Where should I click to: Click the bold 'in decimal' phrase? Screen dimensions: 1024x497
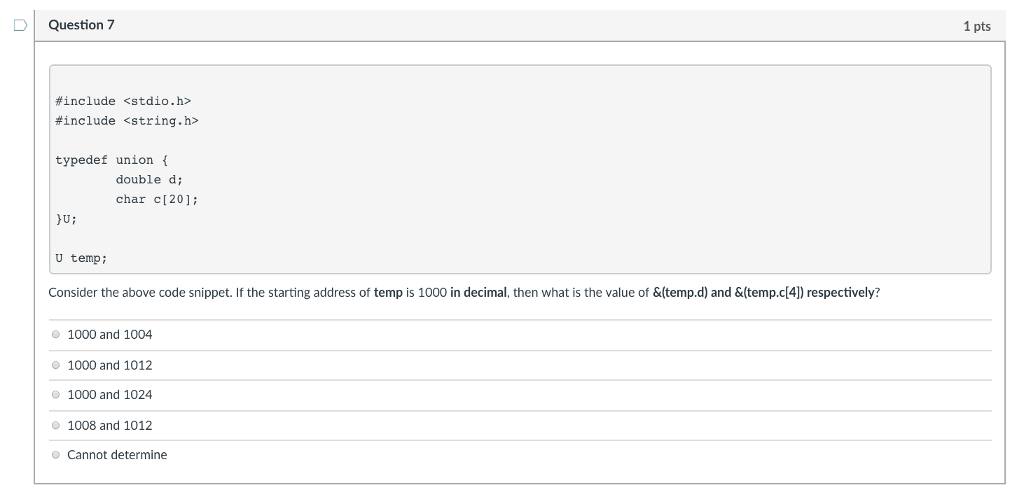(x=478, y=293)
